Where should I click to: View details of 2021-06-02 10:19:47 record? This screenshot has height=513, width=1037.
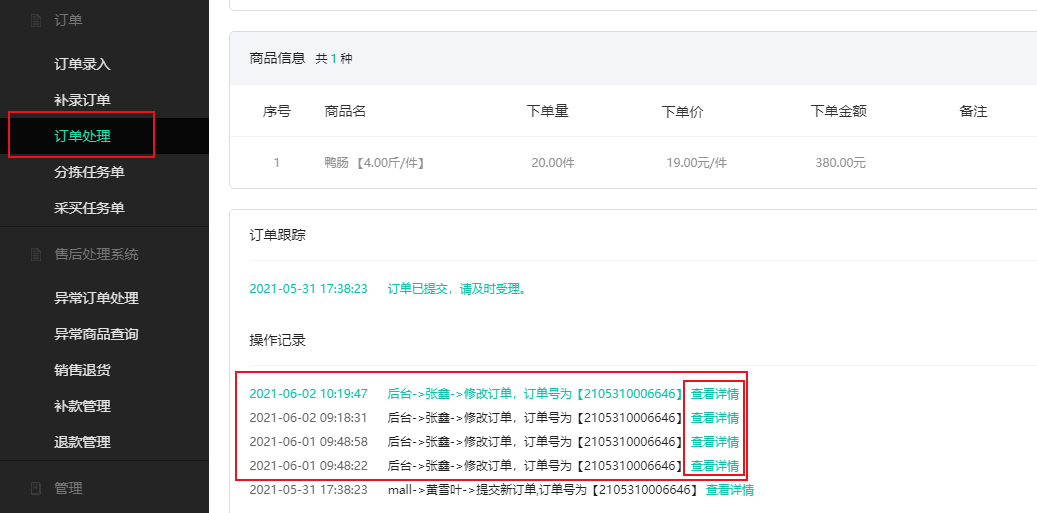(715, 394)
